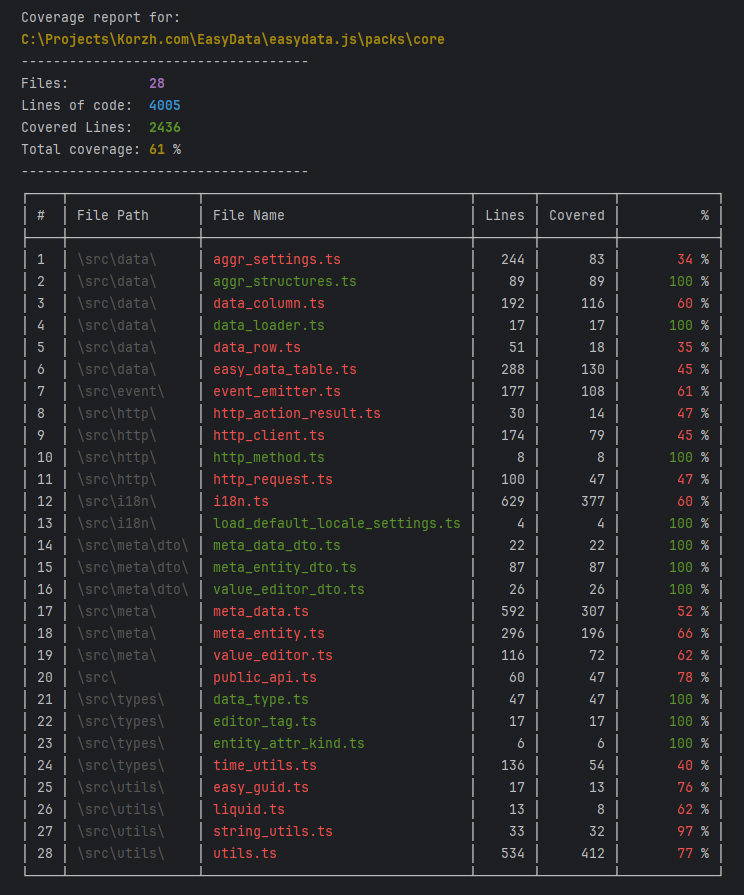
Task: Click the core package path line
Action: pyautogui.click(x=233, y=39)
